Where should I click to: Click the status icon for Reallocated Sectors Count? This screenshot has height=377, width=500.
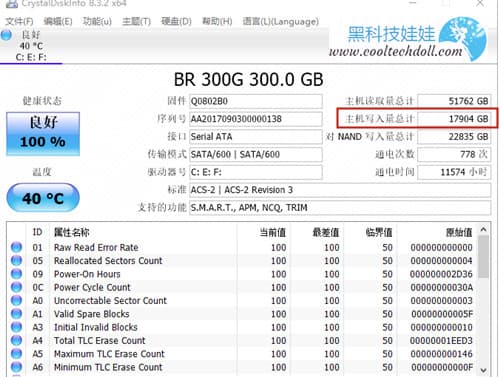16,260
